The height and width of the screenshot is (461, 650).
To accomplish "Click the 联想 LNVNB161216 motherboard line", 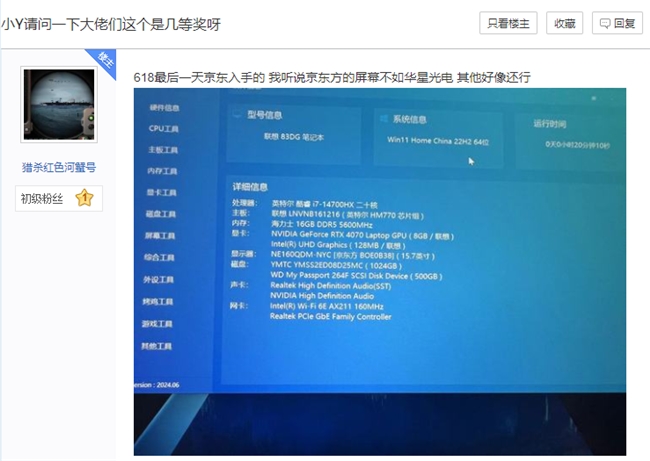I will tap(347, 215).
